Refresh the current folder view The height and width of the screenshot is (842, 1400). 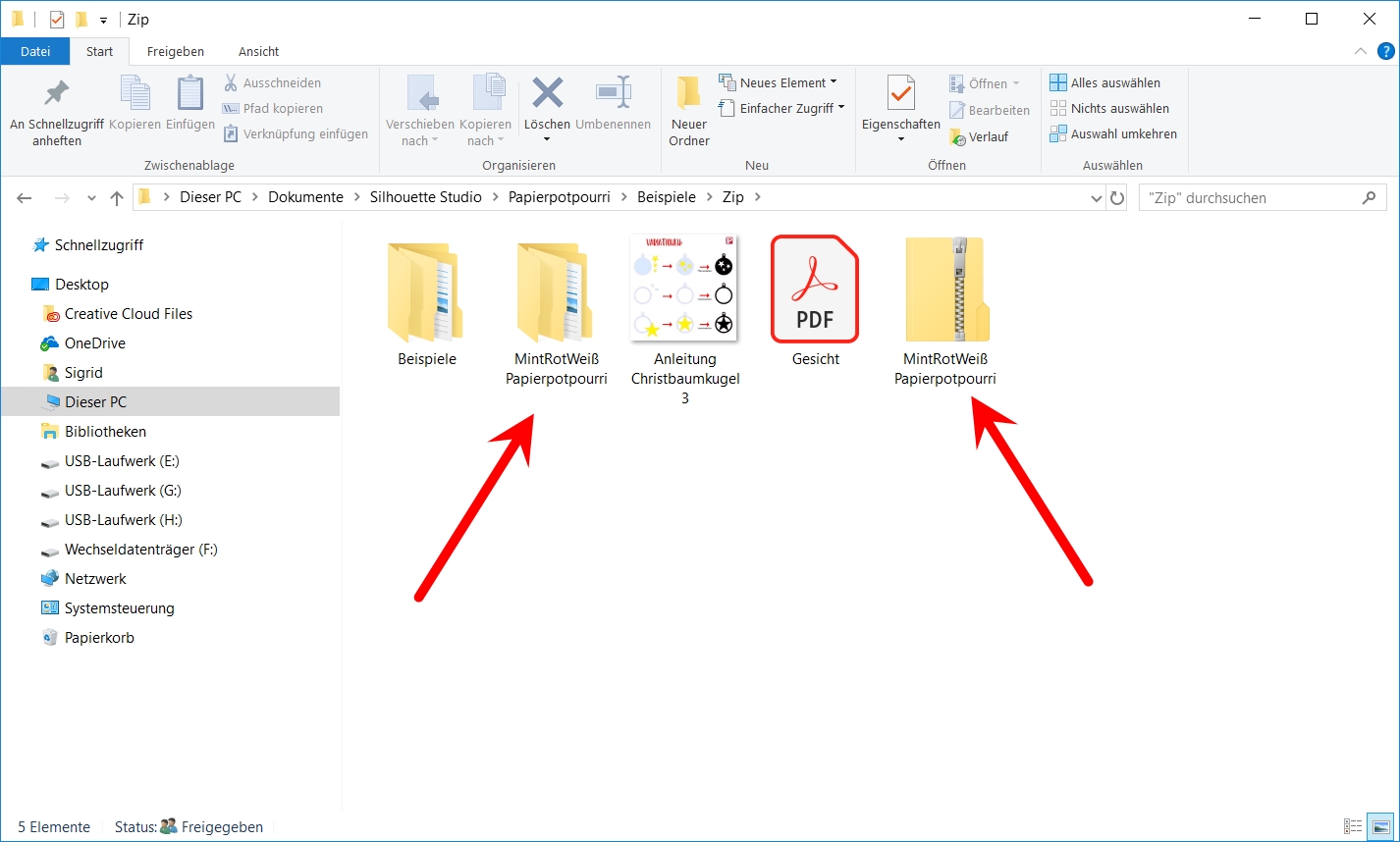(x=1117, y=198)
